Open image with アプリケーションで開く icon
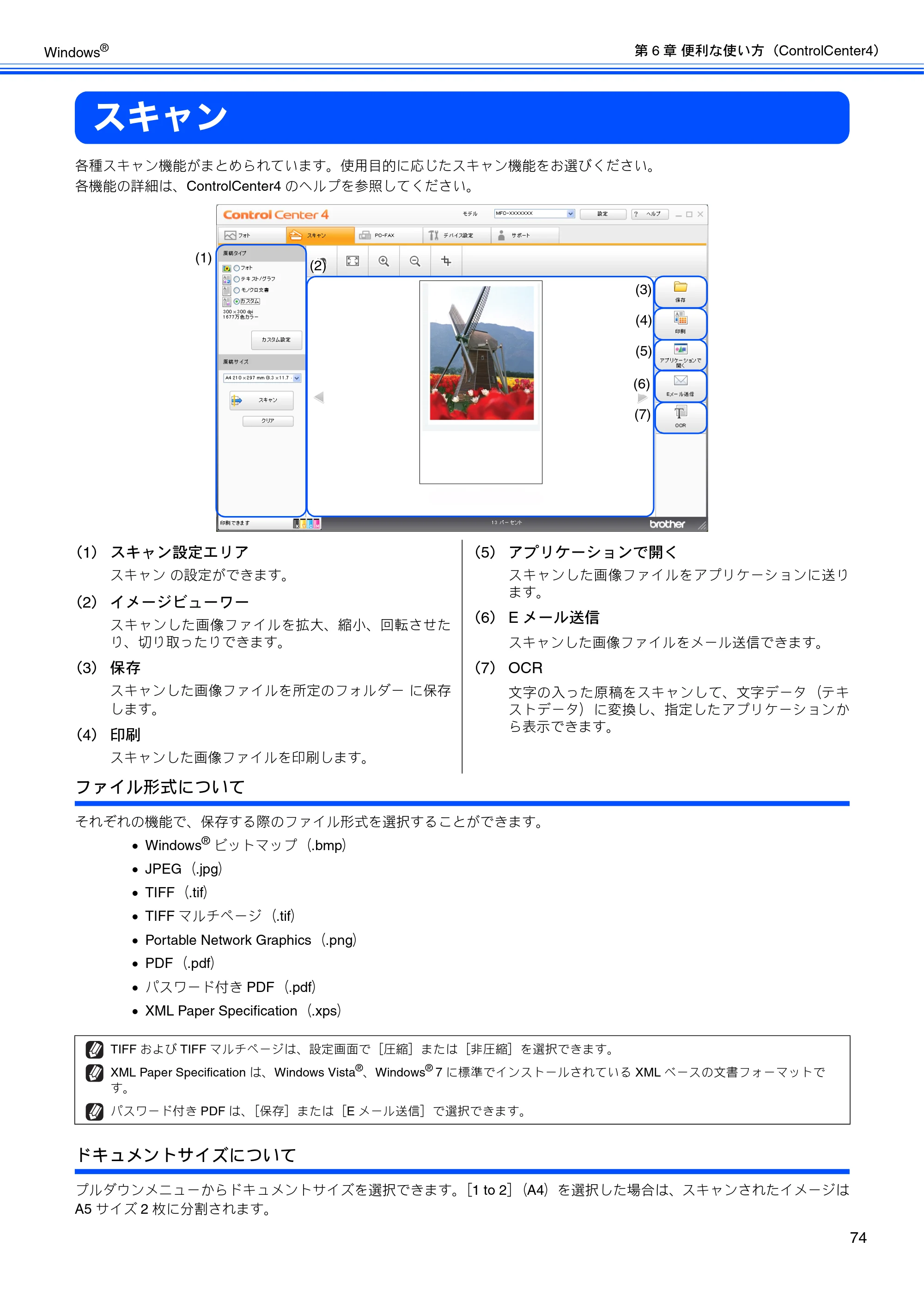 [680, 354]
